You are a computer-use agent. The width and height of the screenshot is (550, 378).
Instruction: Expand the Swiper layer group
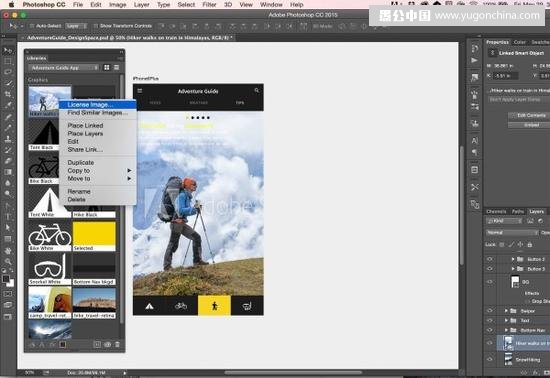(506, 311)
